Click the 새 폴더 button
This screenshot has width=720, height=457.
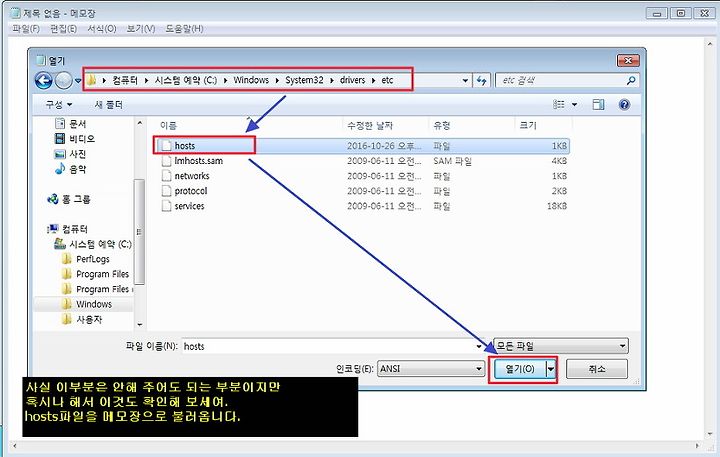pos(108,105)
